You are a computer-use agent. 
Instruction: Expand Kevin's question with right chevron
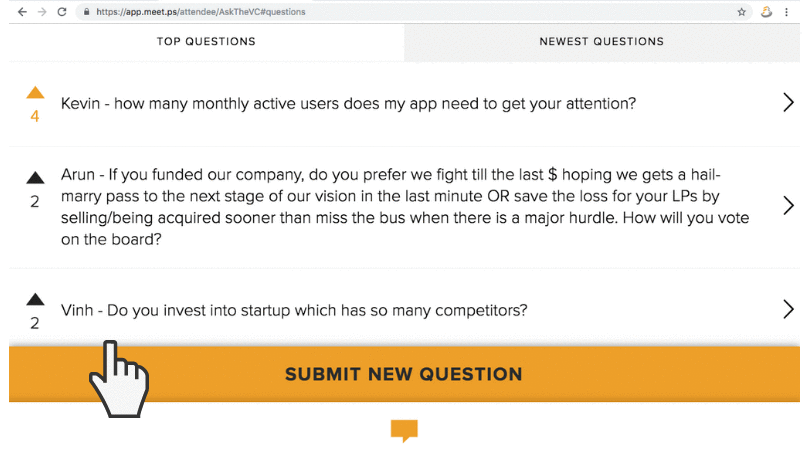point(788,103)
